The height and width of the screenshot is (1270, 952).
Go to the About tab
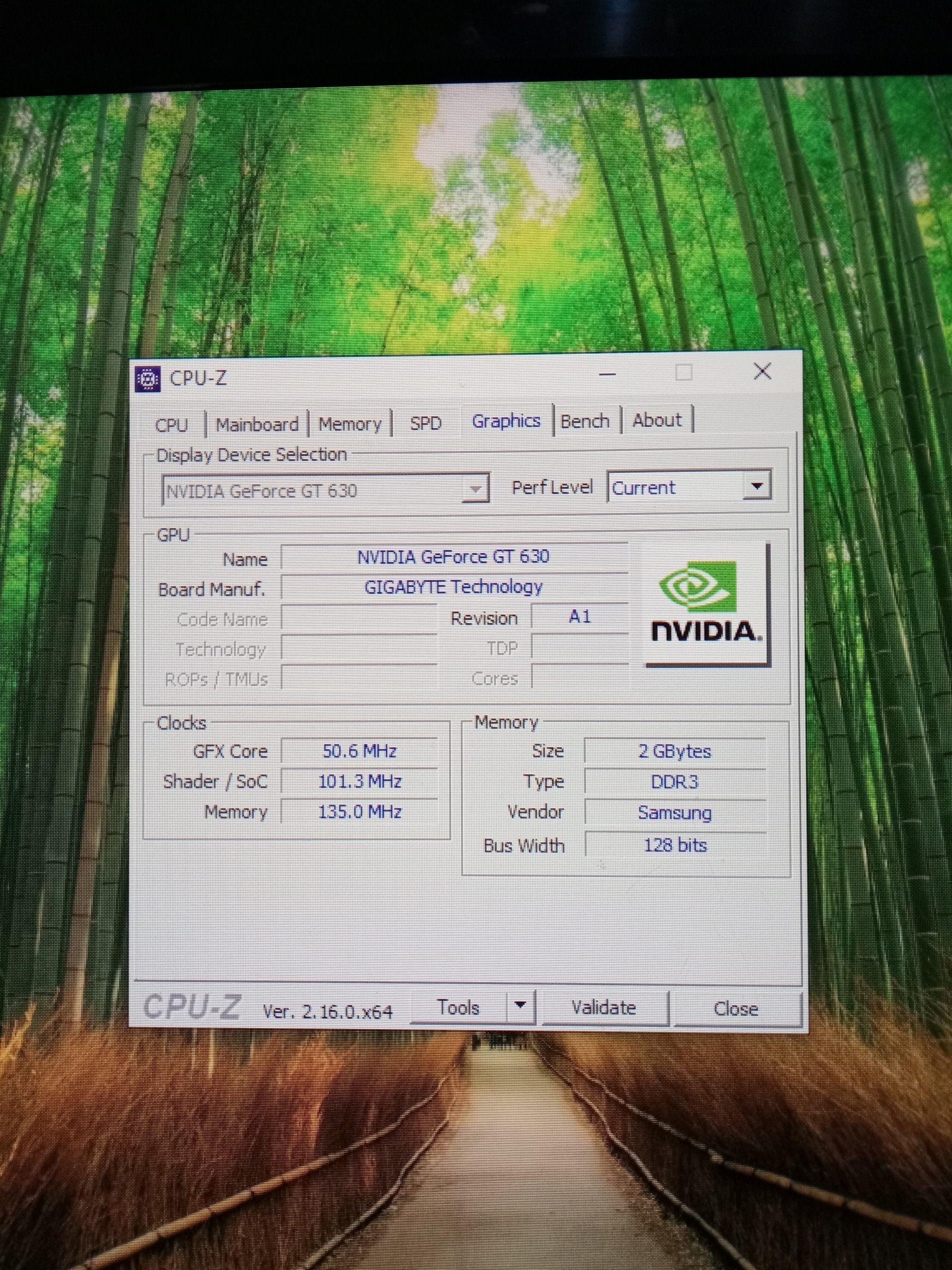point(657,420)
